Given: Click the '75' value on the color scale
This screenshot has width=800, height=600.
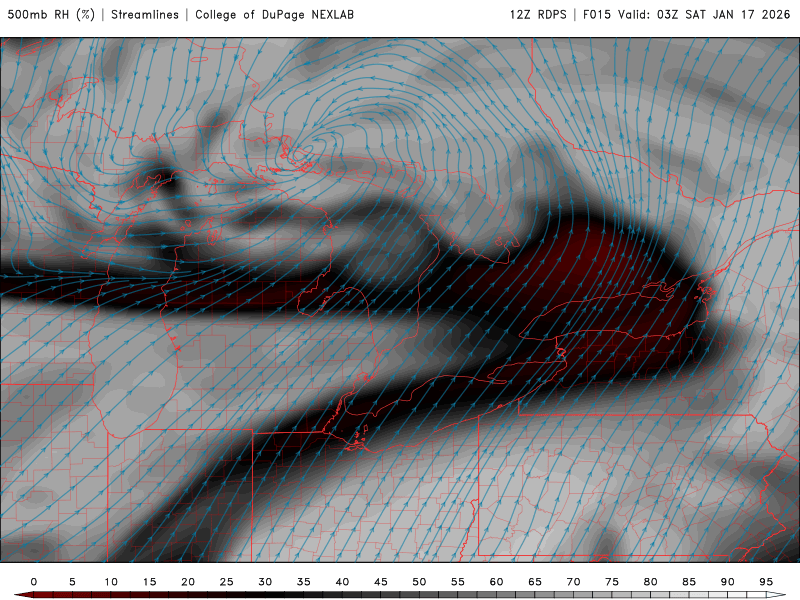Looking at the screenshot, I should [x=612, y=582].
